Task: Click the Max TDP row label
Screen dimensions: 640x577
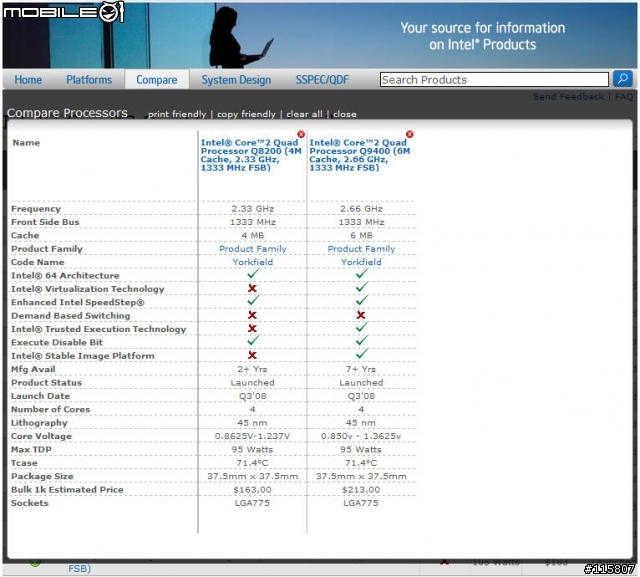Action: click(x=31, y=450)
